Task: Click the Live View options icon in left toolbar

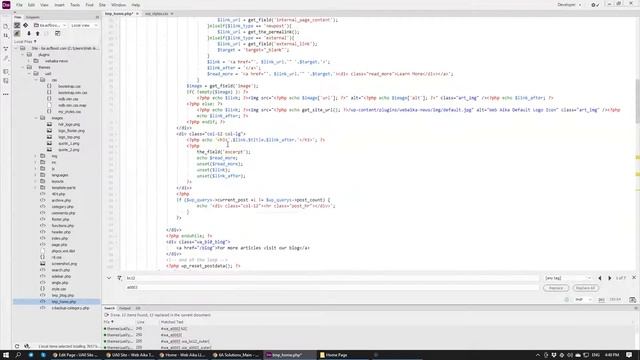Action: 6,49
